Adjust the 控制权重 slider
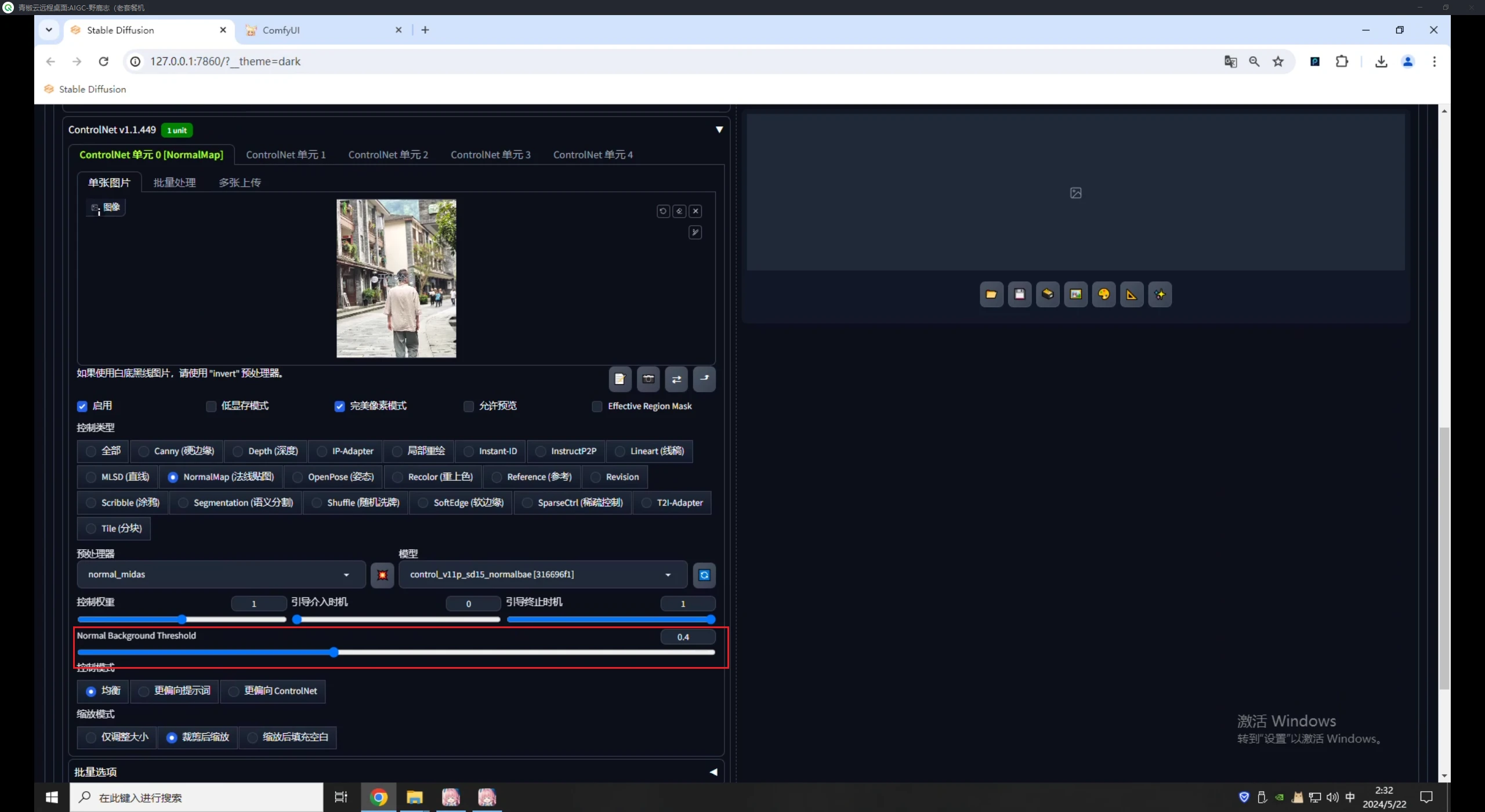The width and height of the screenshot is (1485, 812). (x=182, y=620)
